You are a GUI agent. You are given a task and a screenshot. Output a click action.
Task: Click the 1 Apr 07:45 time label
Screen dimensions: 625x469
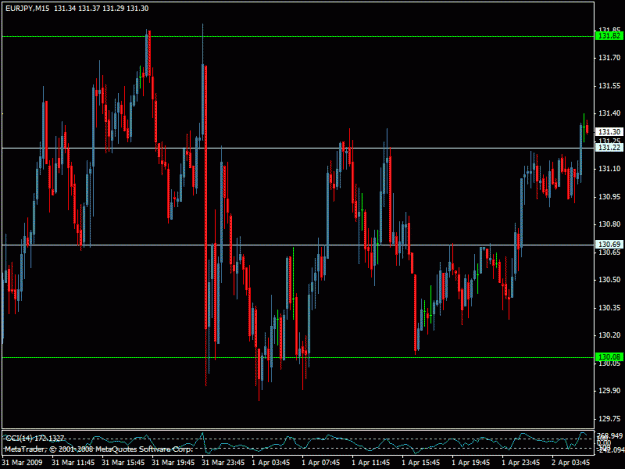tap(321, 463)
